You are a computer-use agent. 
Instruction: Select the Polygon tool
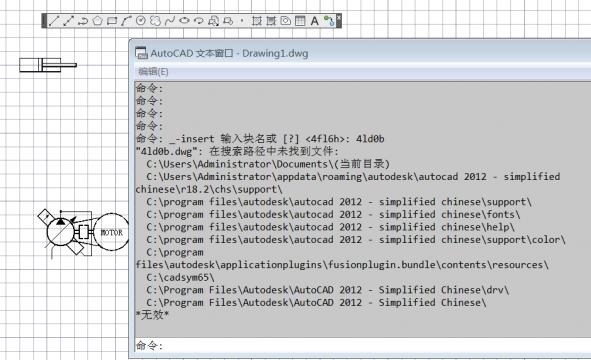coord(97,21)
